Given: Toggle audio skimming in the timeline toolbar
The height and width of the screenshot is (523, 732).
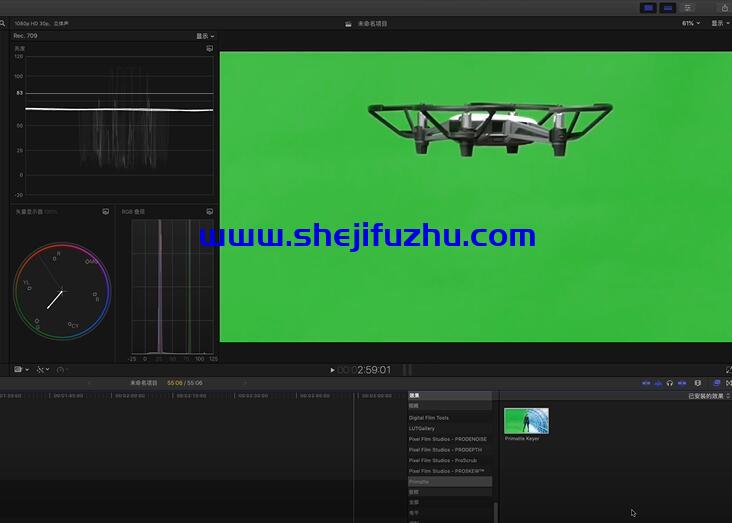Looking at the screenshot, I should coord(658,383).
